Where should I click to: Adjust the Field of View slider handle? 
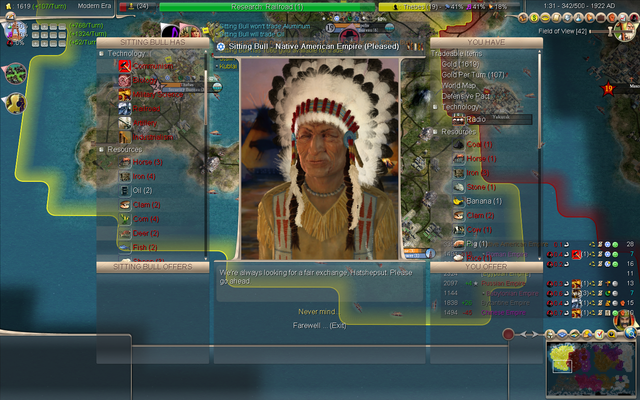pos(610,31)
